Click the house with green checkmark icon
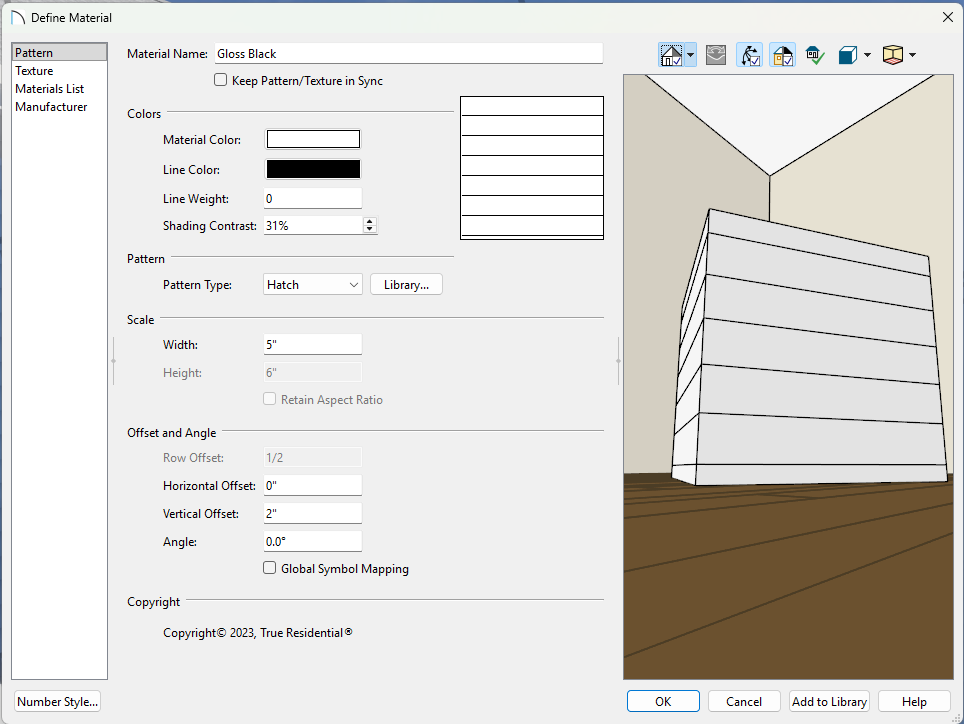Viewport: 964px width, 724px height. tap(815, 55)
